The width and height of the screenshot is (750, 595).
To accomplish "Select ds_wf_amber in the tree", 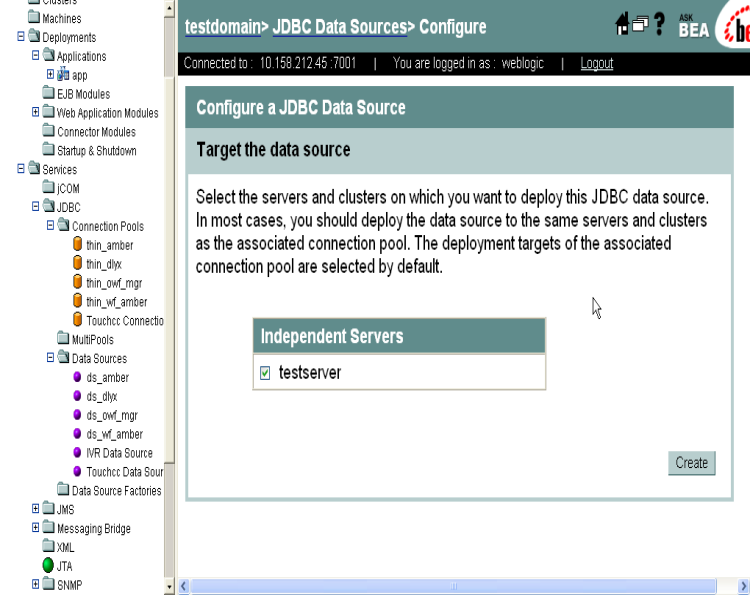I will pyautogui.click(x=114, y=434).
